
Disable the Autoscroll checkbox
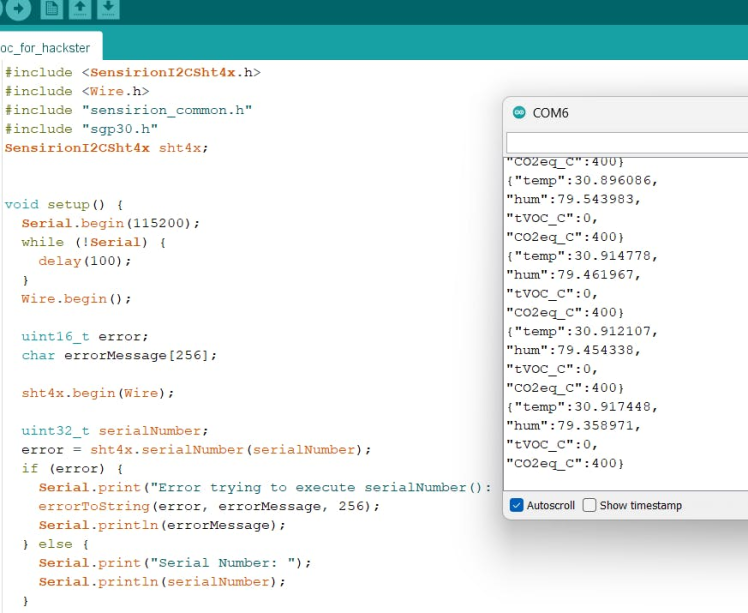click(x=516, y=505)
